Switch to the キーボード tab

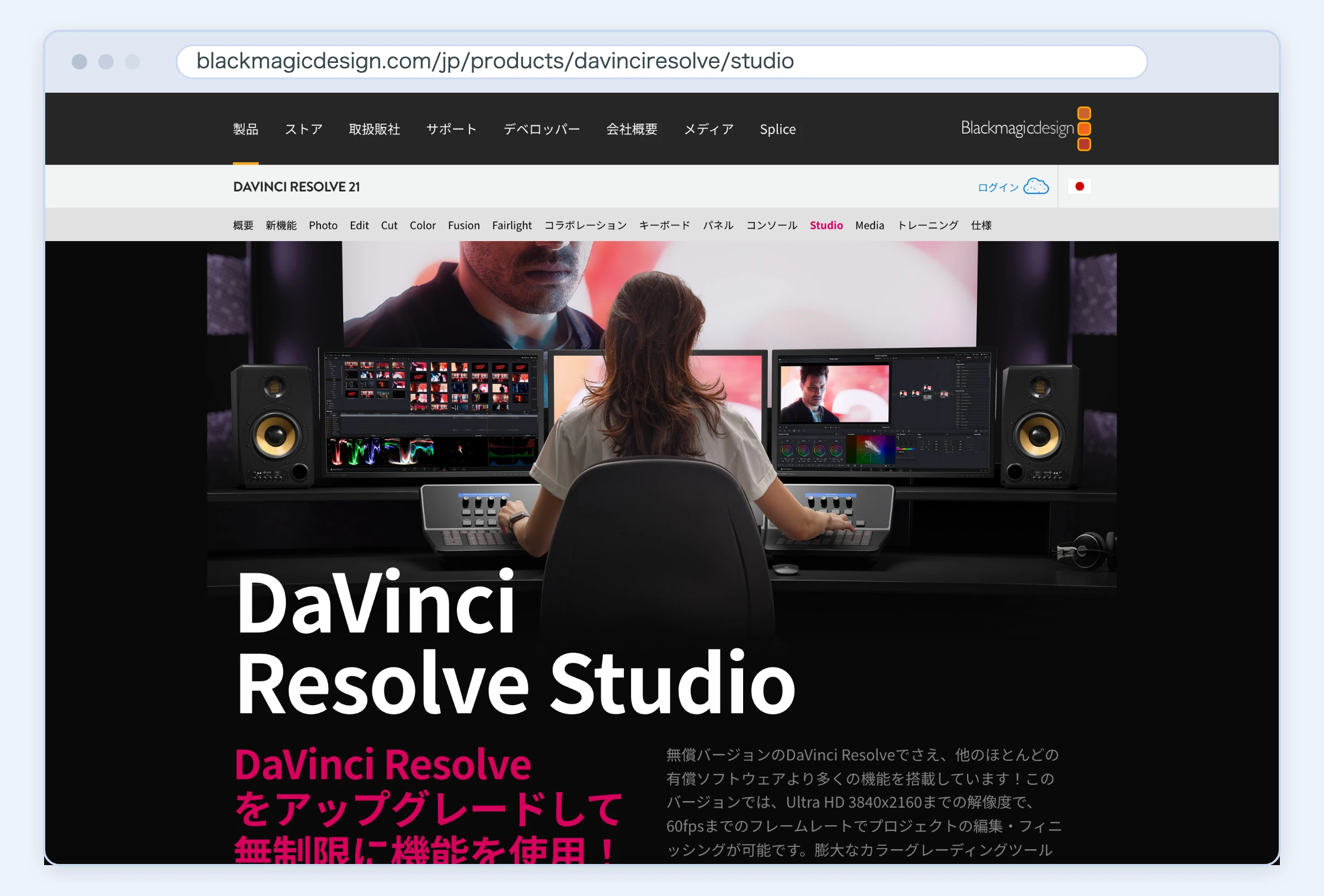click(664, 225)
